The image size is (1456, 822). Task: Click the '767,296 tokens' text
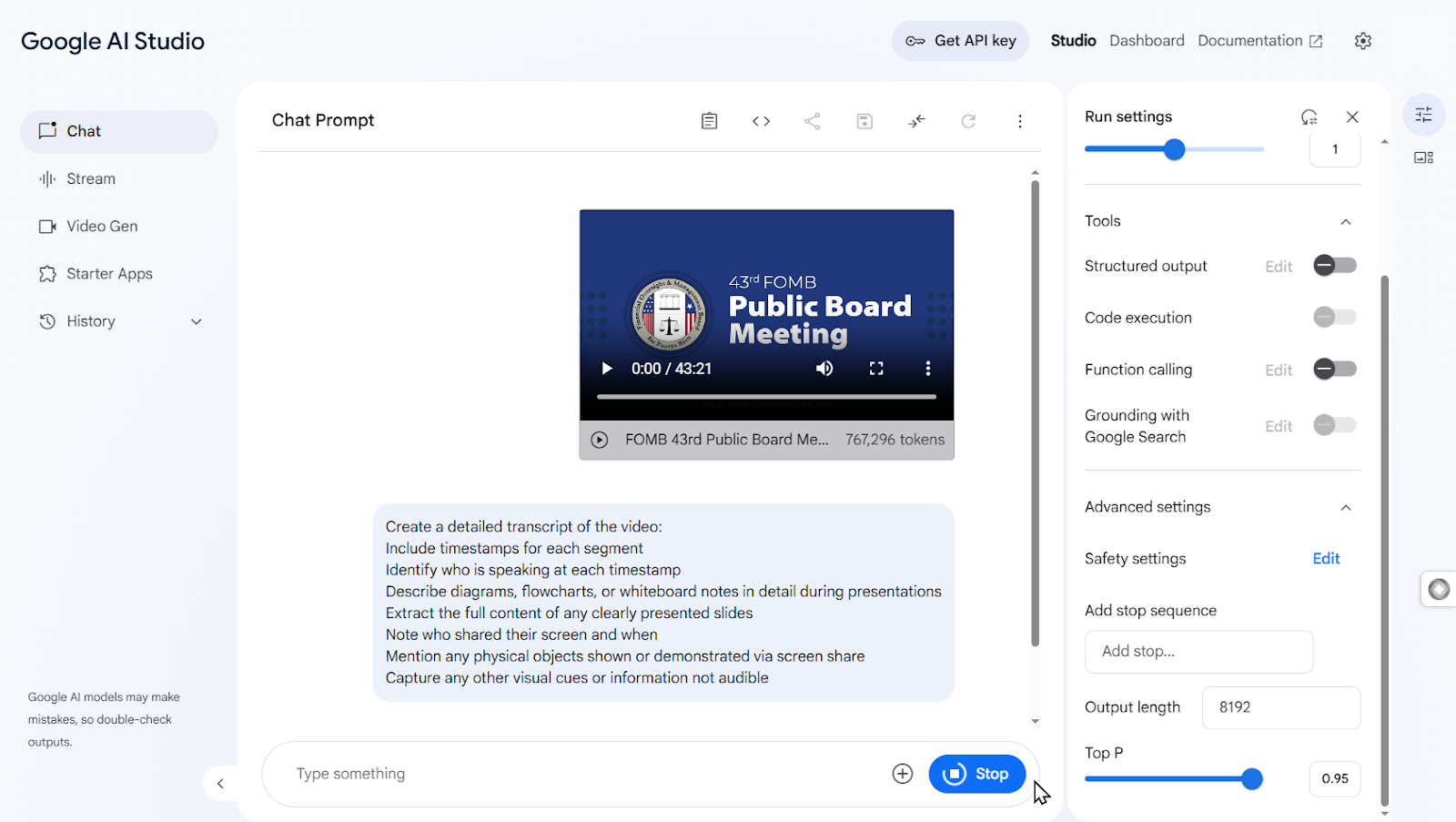(895, 440)
